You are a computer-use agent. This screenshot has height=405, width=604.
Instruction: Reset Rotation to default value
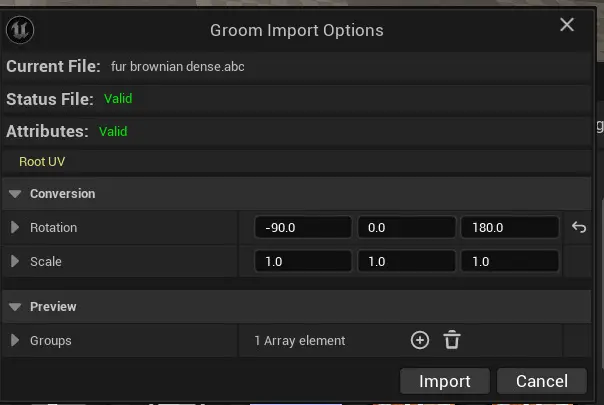pyautogui.click(x=578, y=227)
